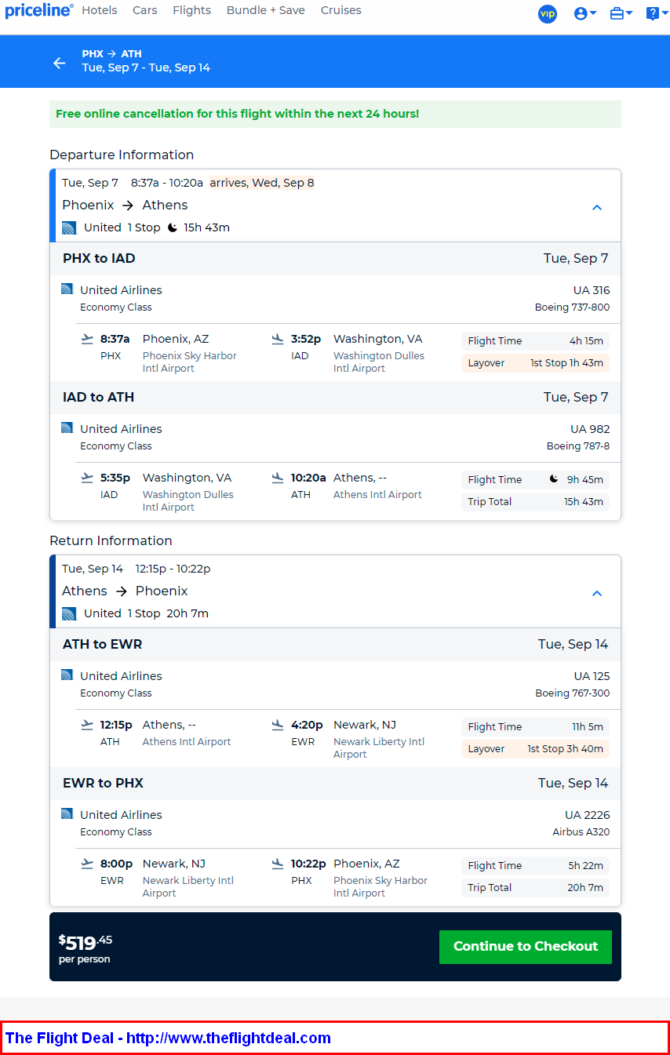
Task: Select flight number UA 125
Action: pyautogui.click(x=592, y=676)
